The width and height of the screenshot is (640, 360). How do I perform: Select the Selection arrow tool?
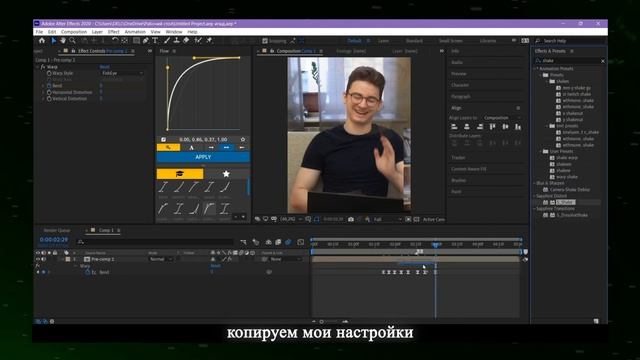53,40
